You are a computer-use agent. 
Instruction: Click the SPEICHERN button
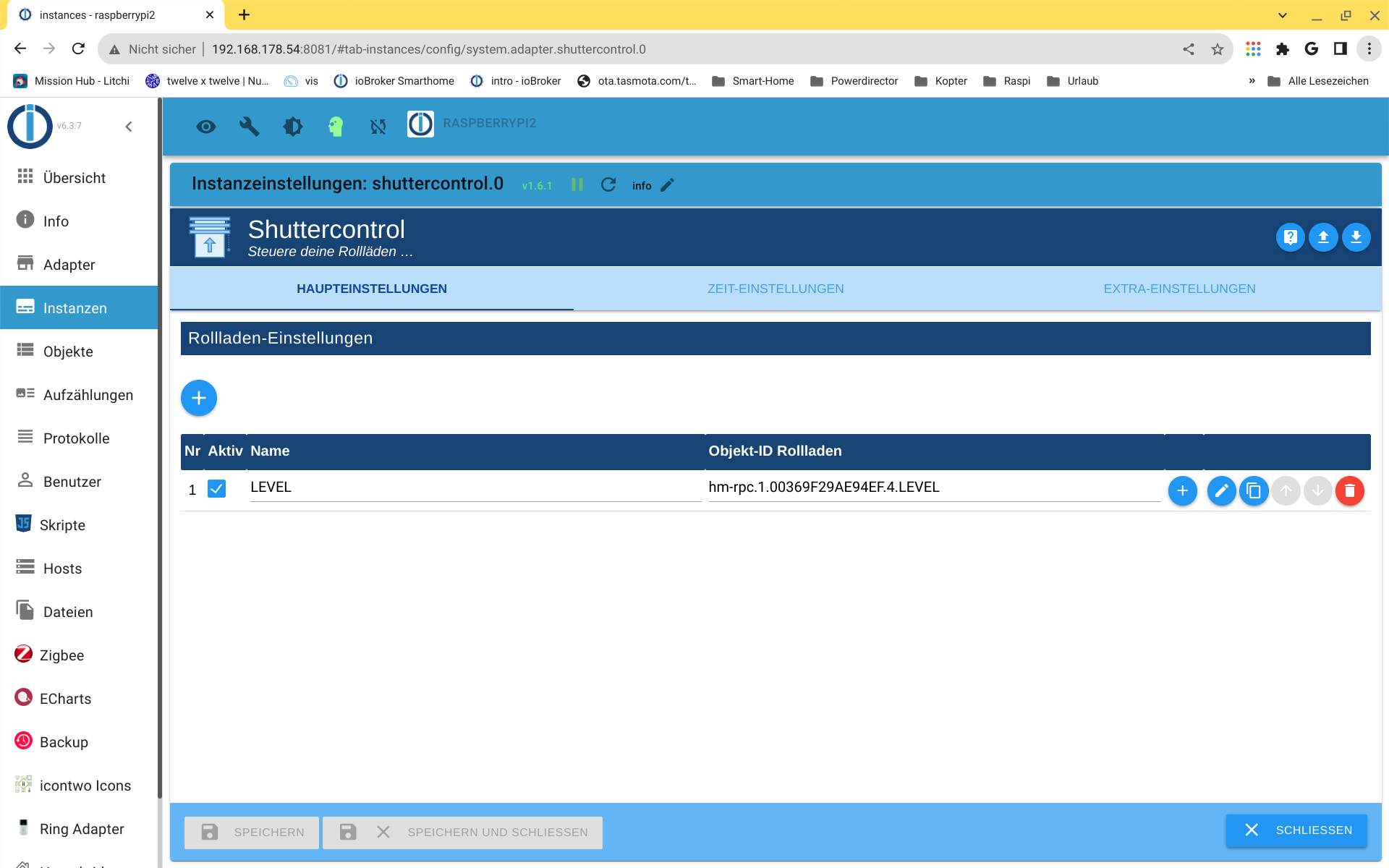point(252,833)
